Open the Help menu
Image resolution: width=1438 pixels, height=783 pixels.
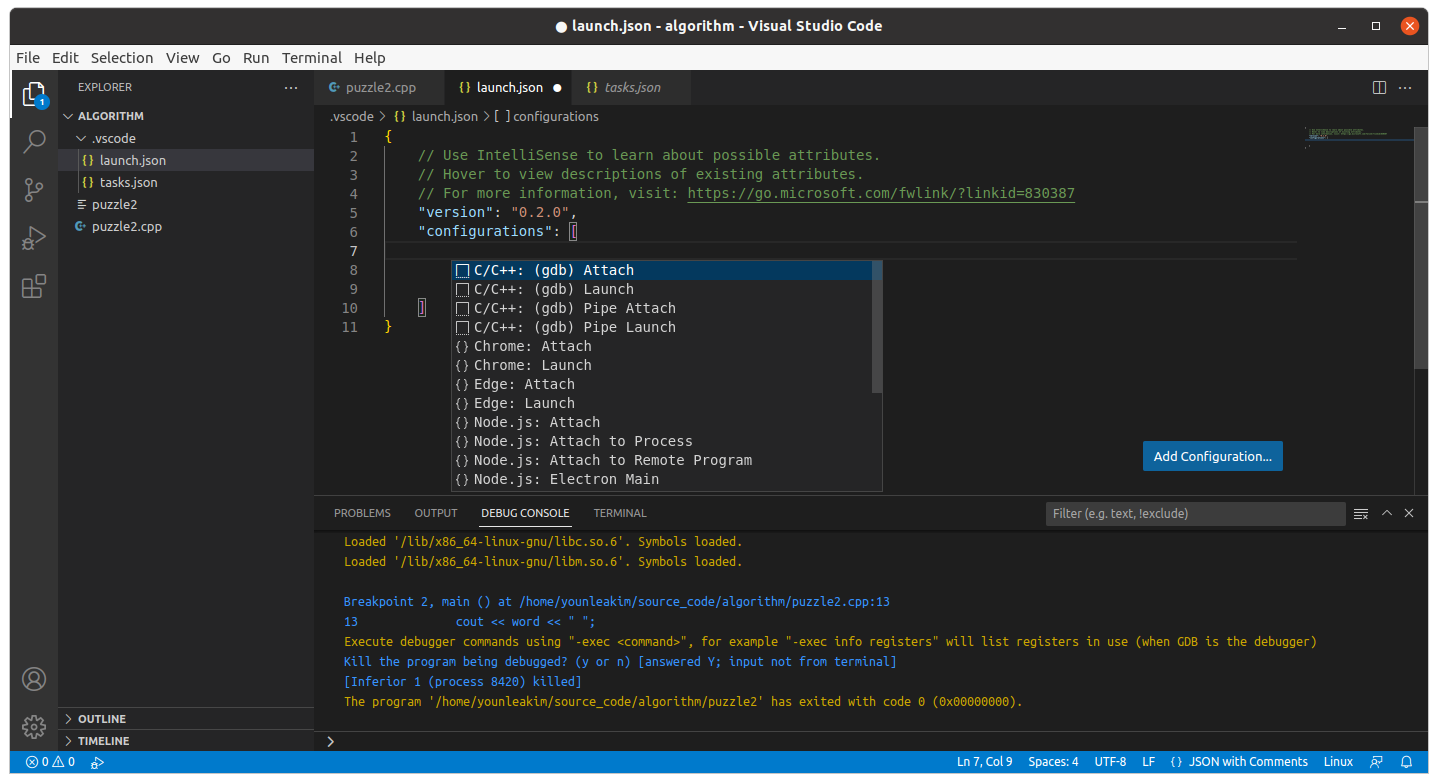pyautogui.click(x=370, y=58)
